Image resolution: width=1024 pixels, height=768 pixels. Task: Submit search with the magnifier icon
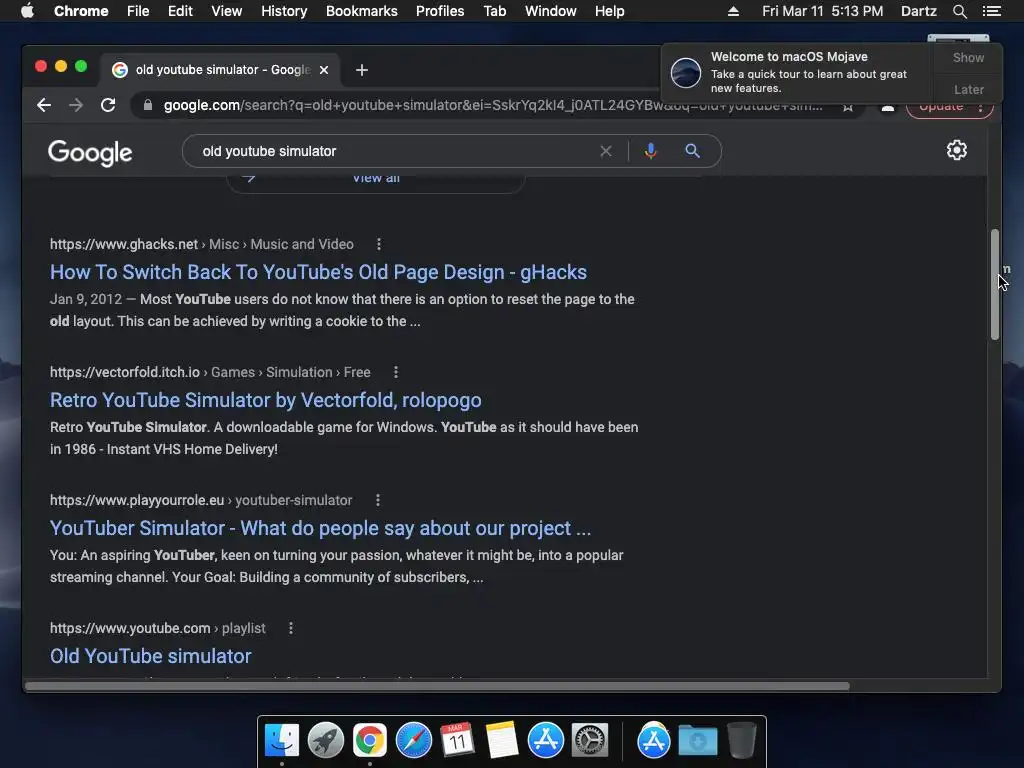coord(692,151)
